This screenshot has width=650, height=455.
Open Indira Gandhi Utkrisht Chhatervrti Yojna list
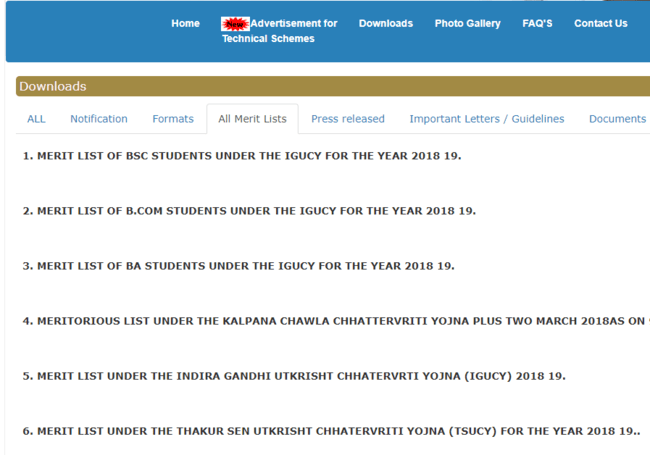(x=294, y=376)
